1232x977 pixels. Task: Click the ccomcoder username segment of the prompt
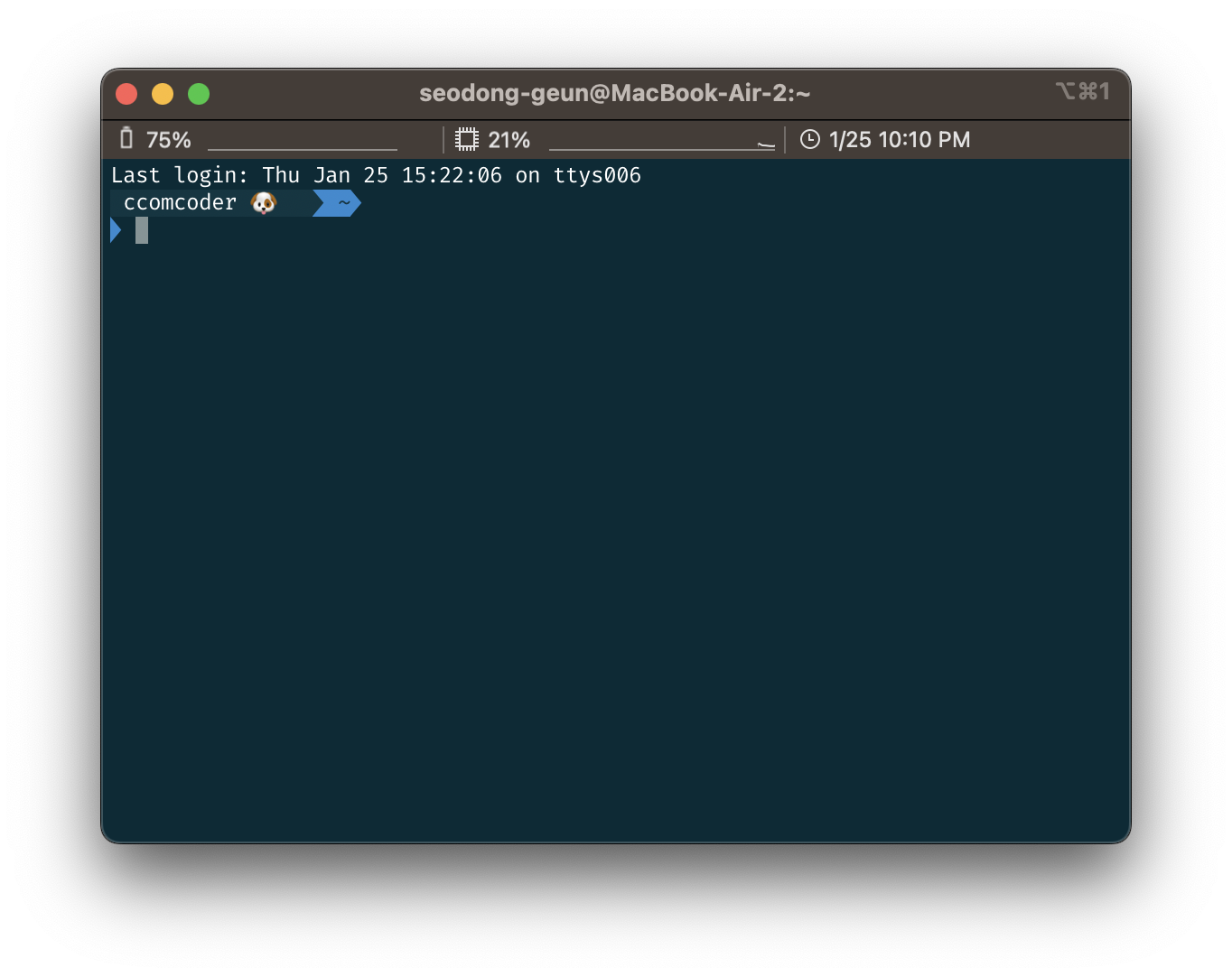tap(180, 202)
